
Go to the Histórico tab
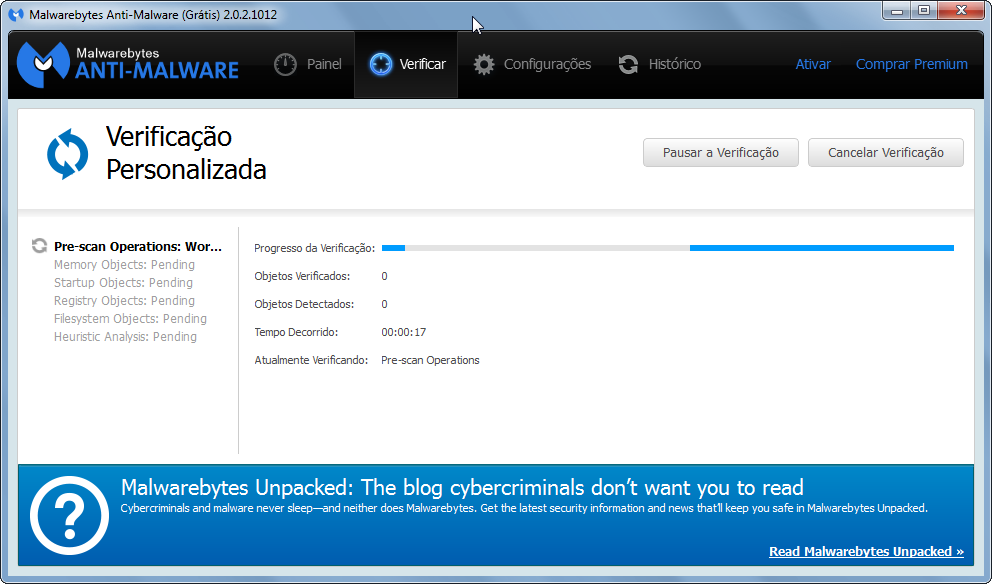pos(659,65)
